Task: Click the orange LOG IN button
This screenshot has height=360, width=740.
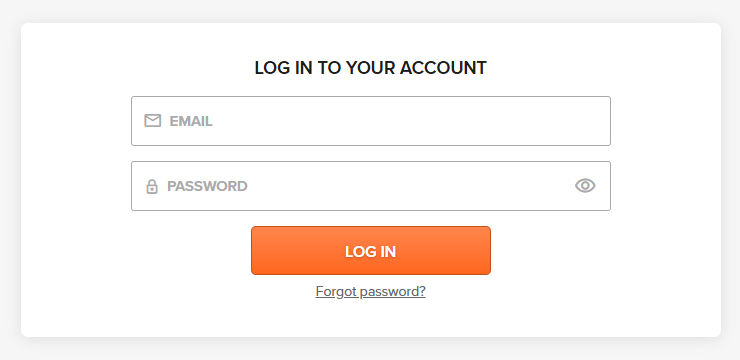Action: point(371,251)
